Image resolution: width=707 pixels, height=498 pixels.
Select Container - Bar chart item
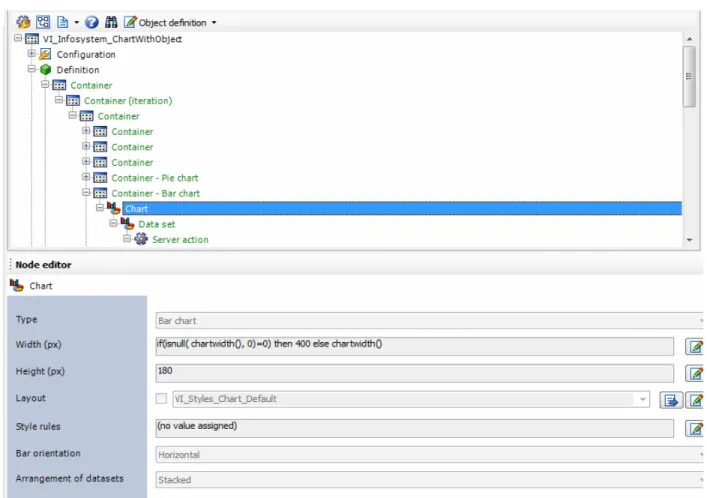156,193
